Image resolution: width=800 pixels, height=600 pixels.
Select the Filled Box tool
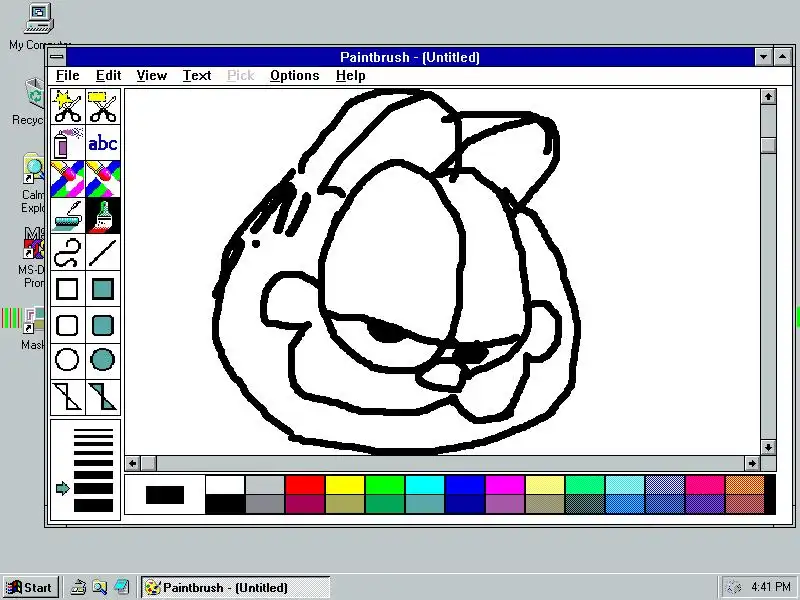click(x=103, y=288)
